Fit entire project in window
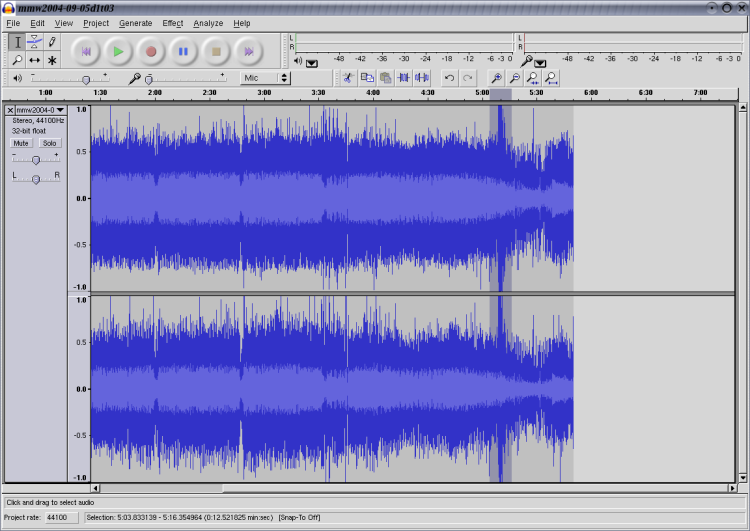Screen dimensions: 750x531 (551, 77)
